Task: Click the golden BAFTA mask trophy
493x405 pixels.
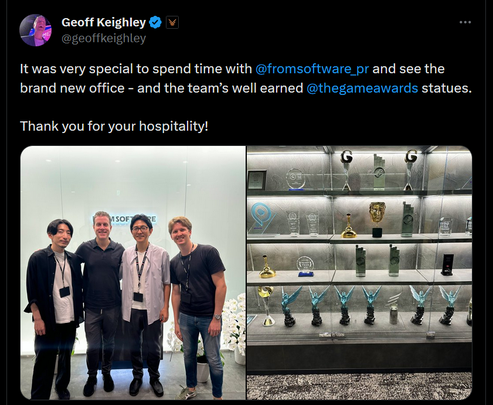Action: pos(377,219)
